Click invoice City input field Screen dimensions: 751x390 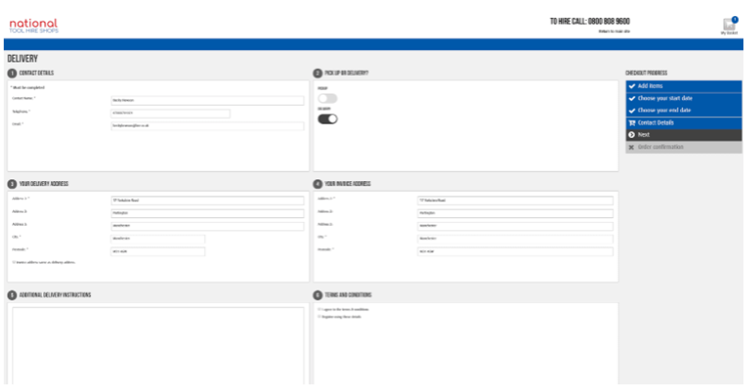point(515,239)
